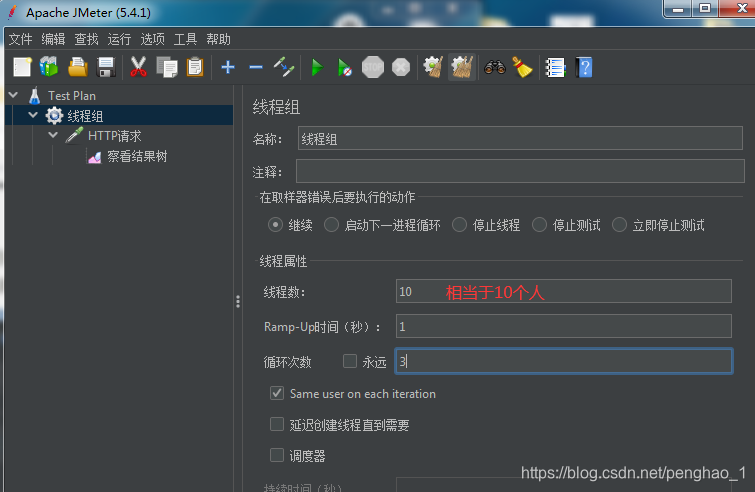Click the Clear All results icon
The height and width of the screenshot is (492, 755).
(462, 67)
